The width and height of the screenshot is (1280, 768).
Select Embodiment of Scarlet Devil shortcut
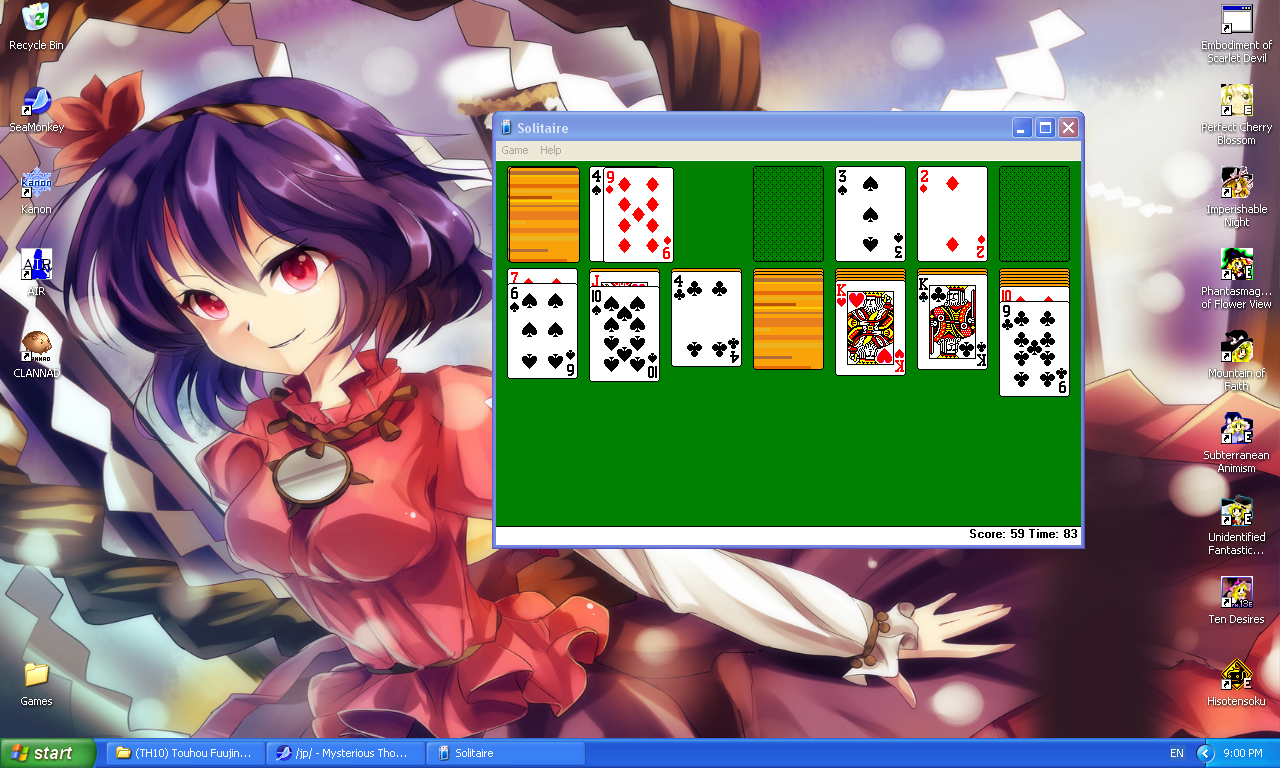coord(1236,33)
